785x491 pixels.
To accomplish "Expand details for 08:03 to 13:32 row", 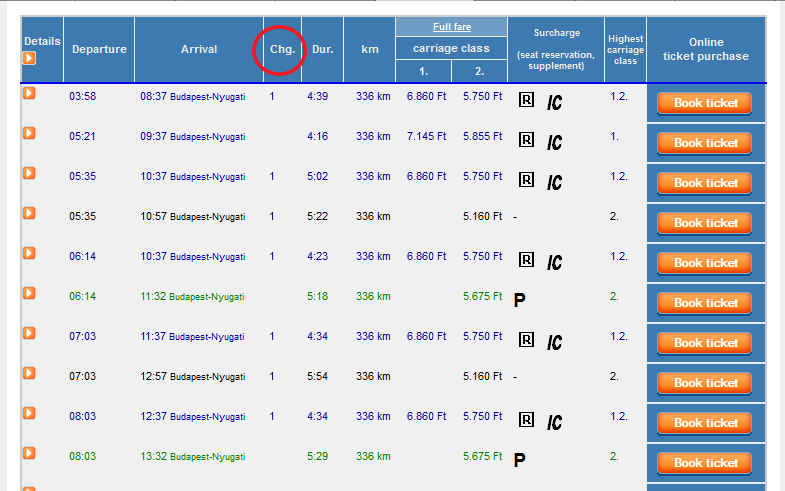I will click(x=29, y=453).
